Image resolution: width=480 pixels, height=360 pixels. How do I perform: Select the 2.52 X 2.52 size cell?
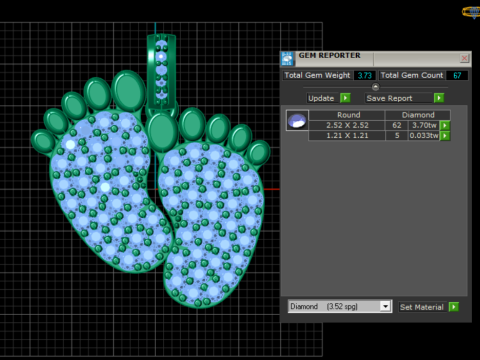click(347, 125)
